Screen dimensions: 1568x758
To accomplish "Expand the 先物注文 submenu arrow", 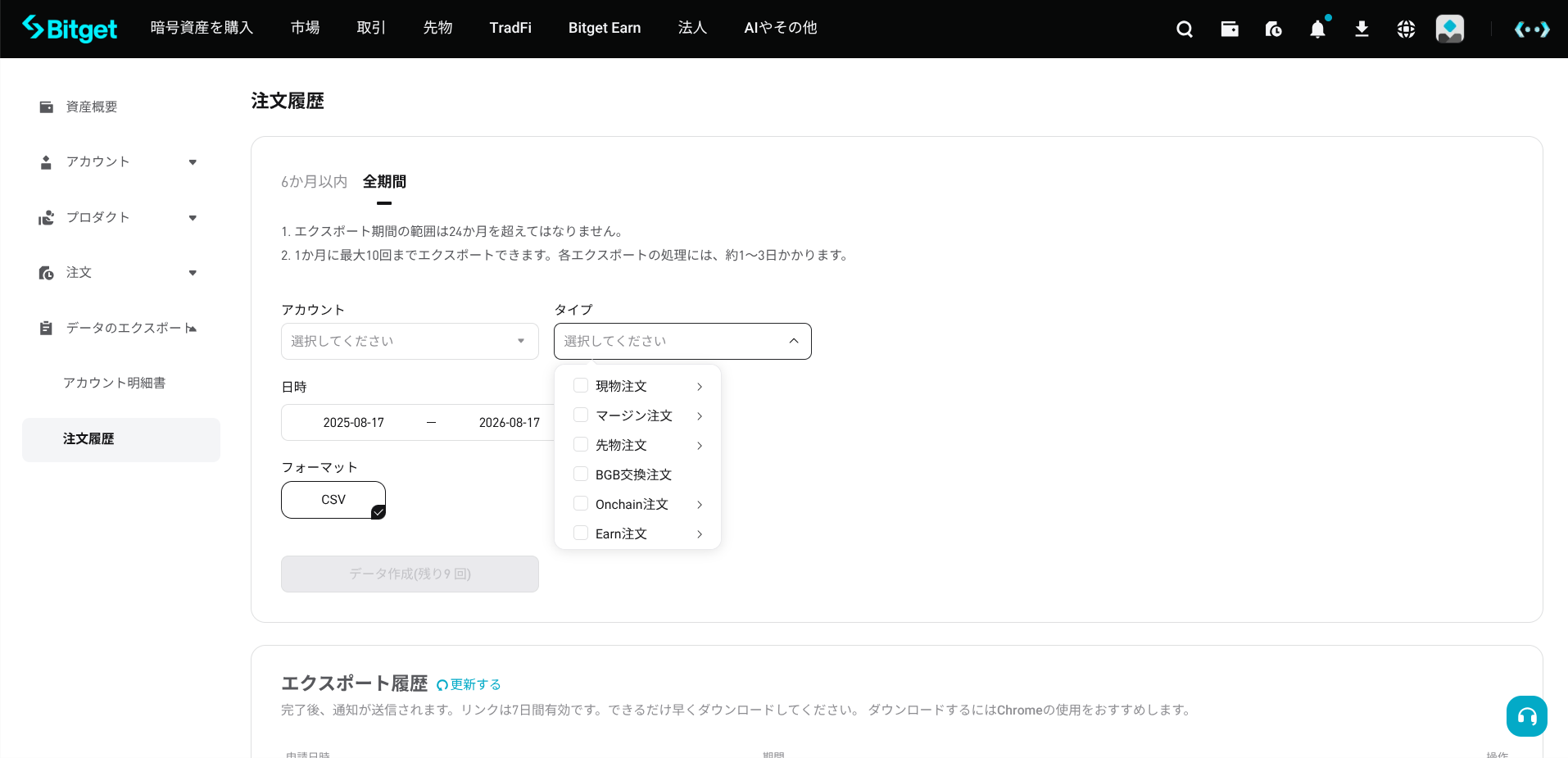I will (700, 446).
